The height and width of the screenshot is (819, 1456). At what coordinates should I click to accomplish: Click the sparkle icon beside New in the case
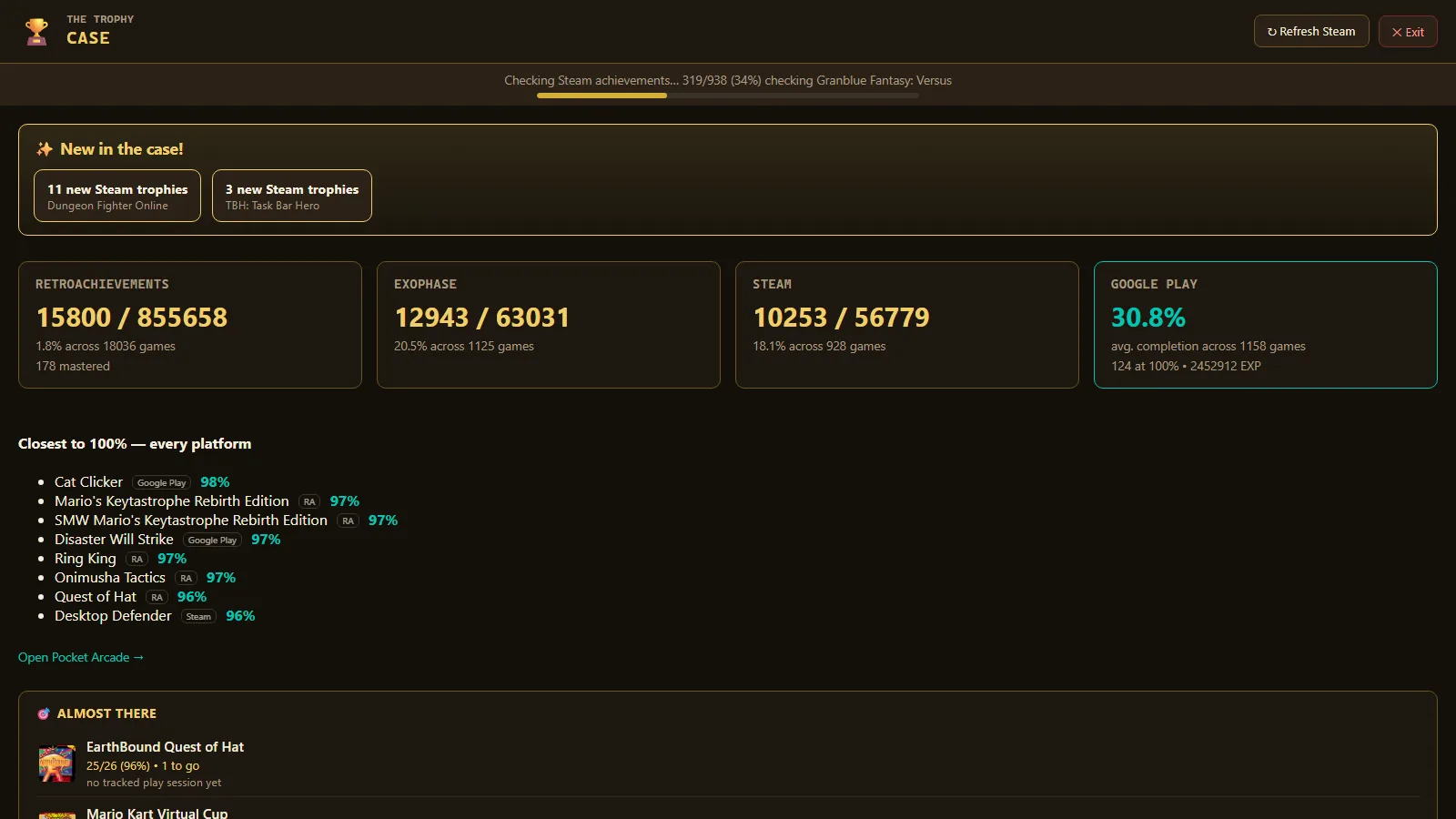[45, 149]
